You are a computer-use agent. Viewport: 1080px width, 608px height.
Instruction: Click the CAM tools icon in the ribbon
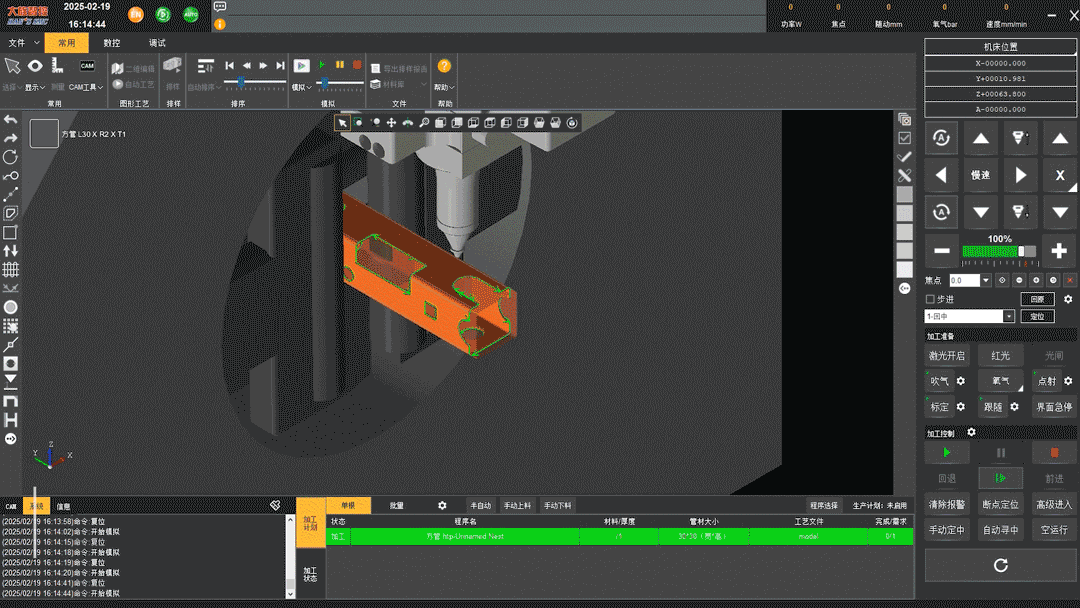[x=87, y=66]
